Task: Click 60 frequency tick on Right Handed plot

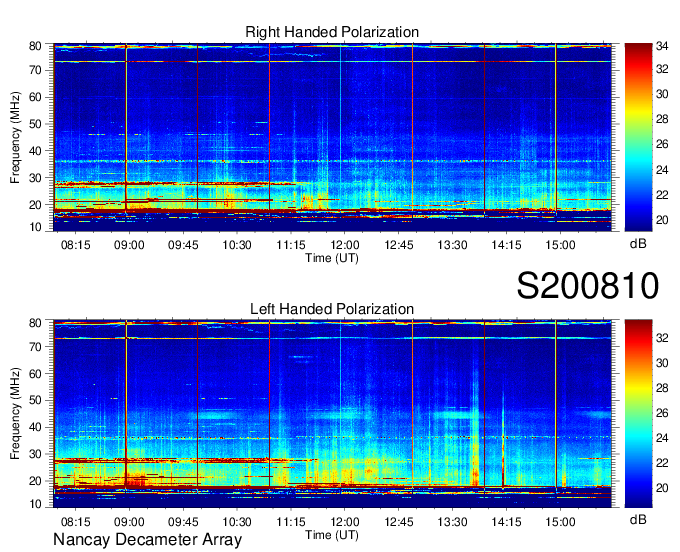Action: (x=35, y=97)
